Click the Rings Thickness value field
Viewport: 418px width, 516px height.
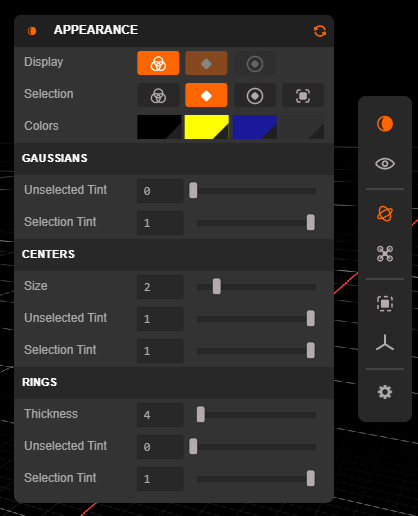tap(160, 415)
